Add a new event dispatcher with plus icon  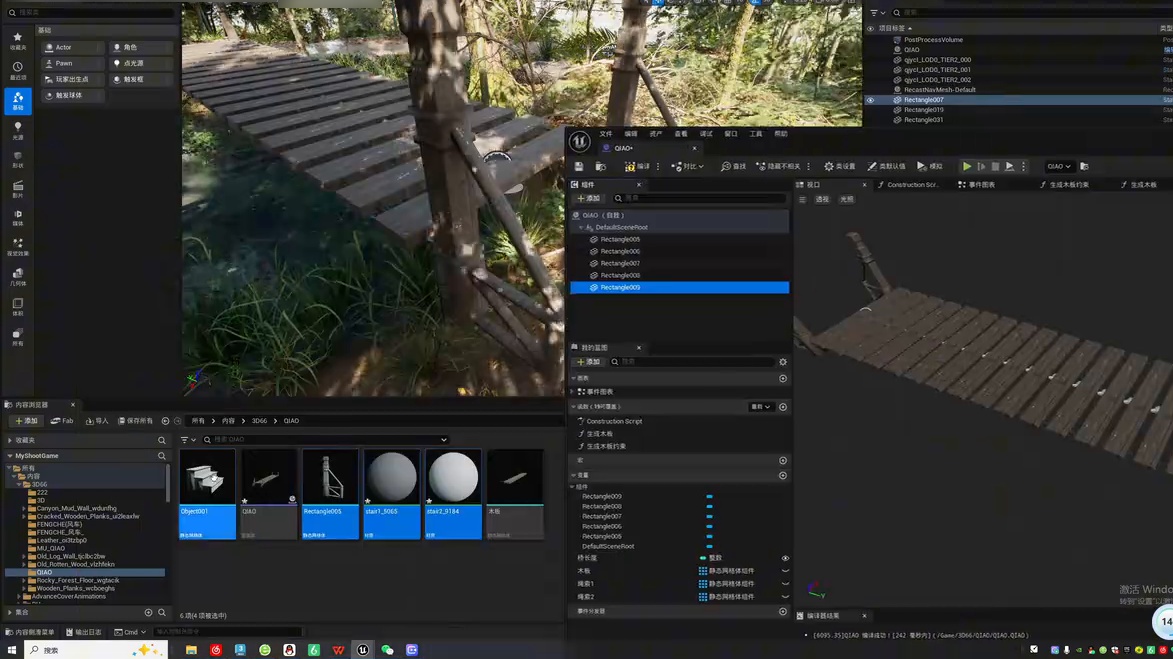point(783,611)
